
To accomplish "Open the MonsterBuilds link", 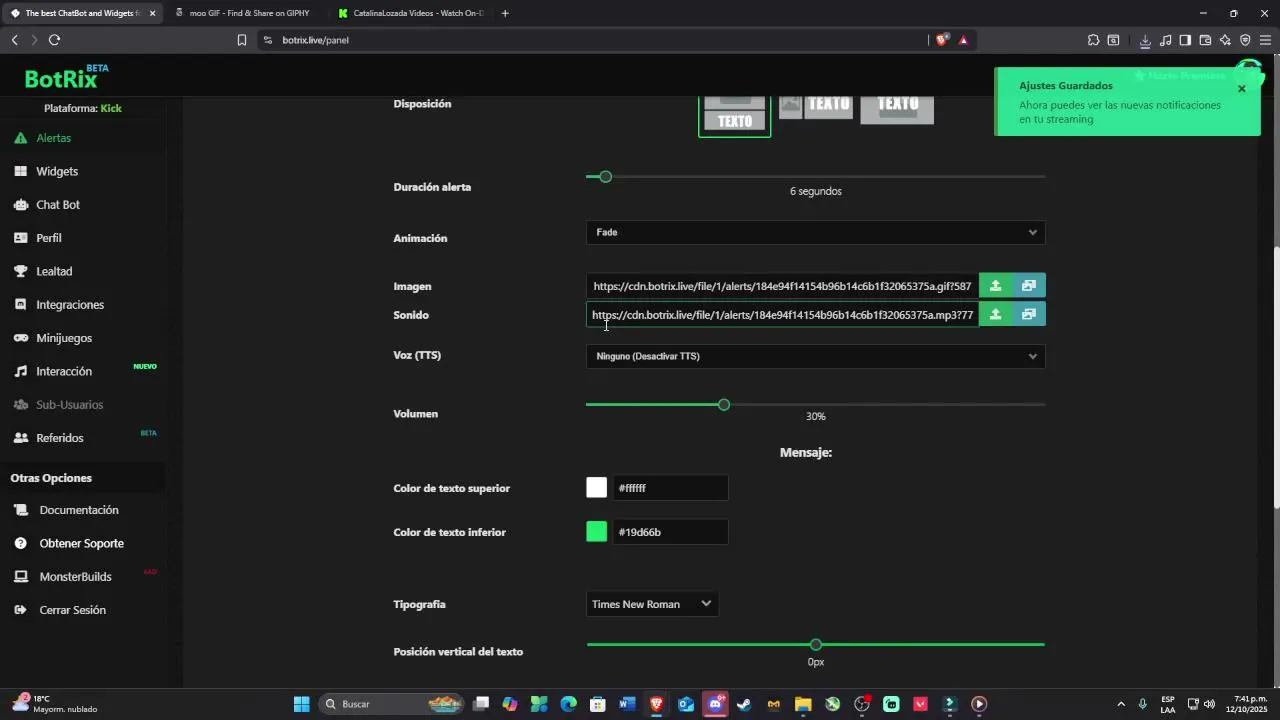I will [x=75, y=577].
